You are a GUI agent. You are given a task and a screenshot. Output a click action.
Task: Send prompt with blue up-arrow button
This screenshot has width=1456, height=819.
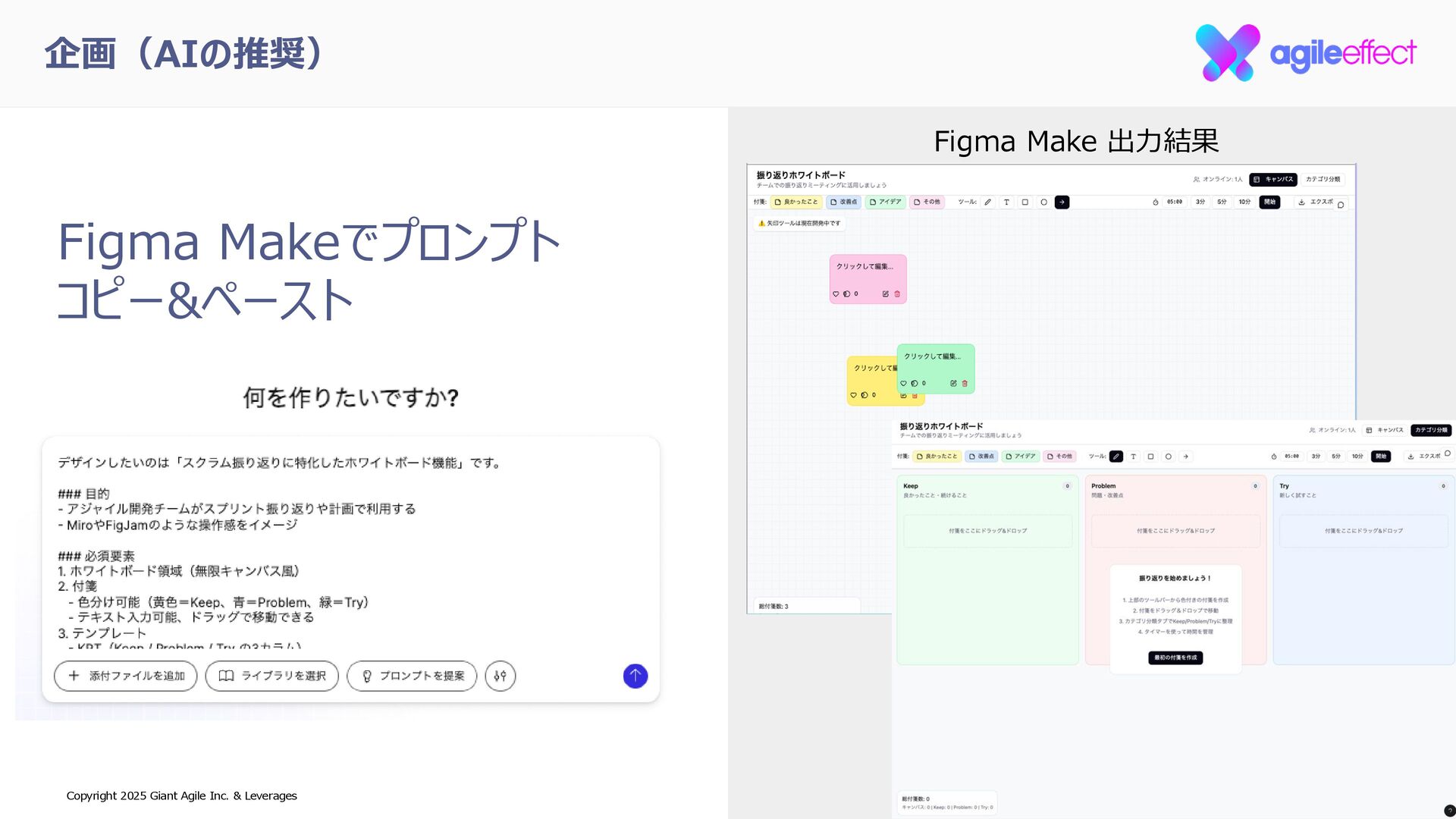click(x=635, y=676)
